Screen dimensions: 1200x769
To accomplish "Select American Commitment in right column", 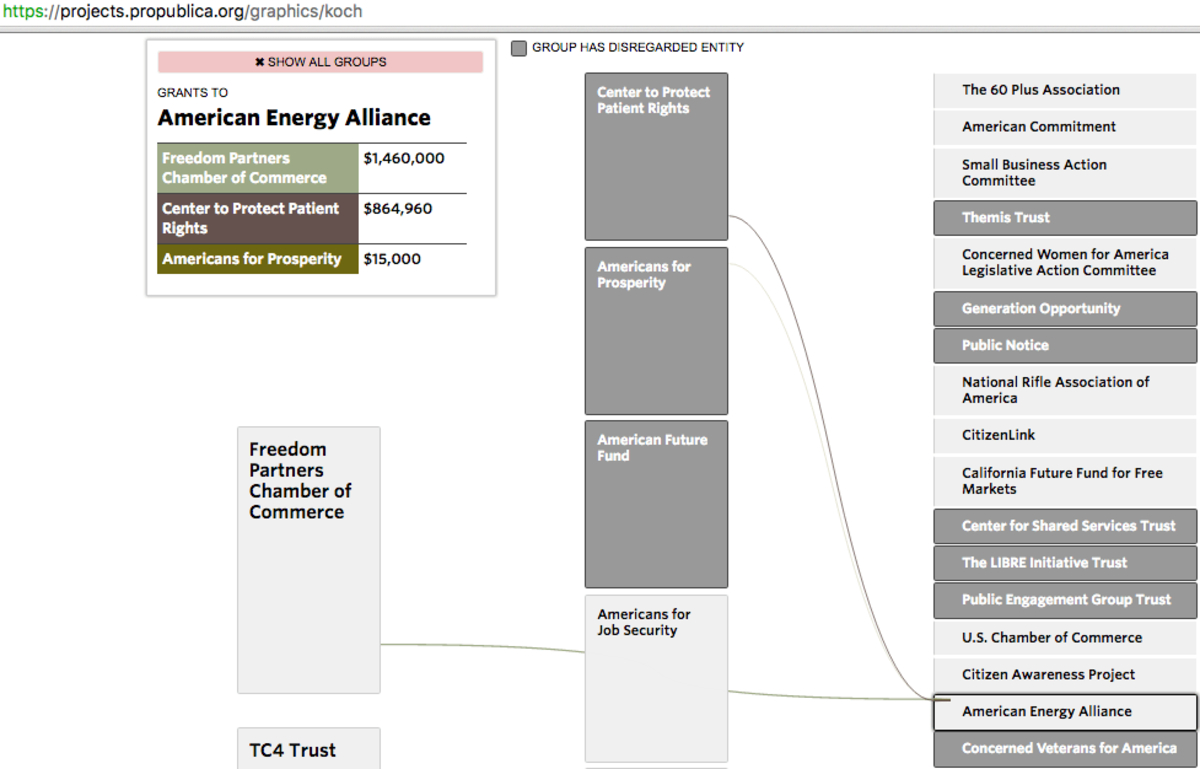I will (1064, 127).
